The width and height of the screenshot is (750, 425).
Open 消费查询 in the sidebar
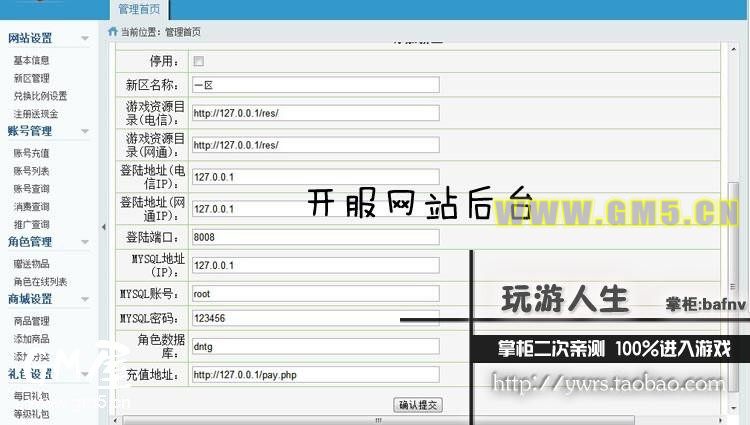pyautogui.click(x=31, y=207)
